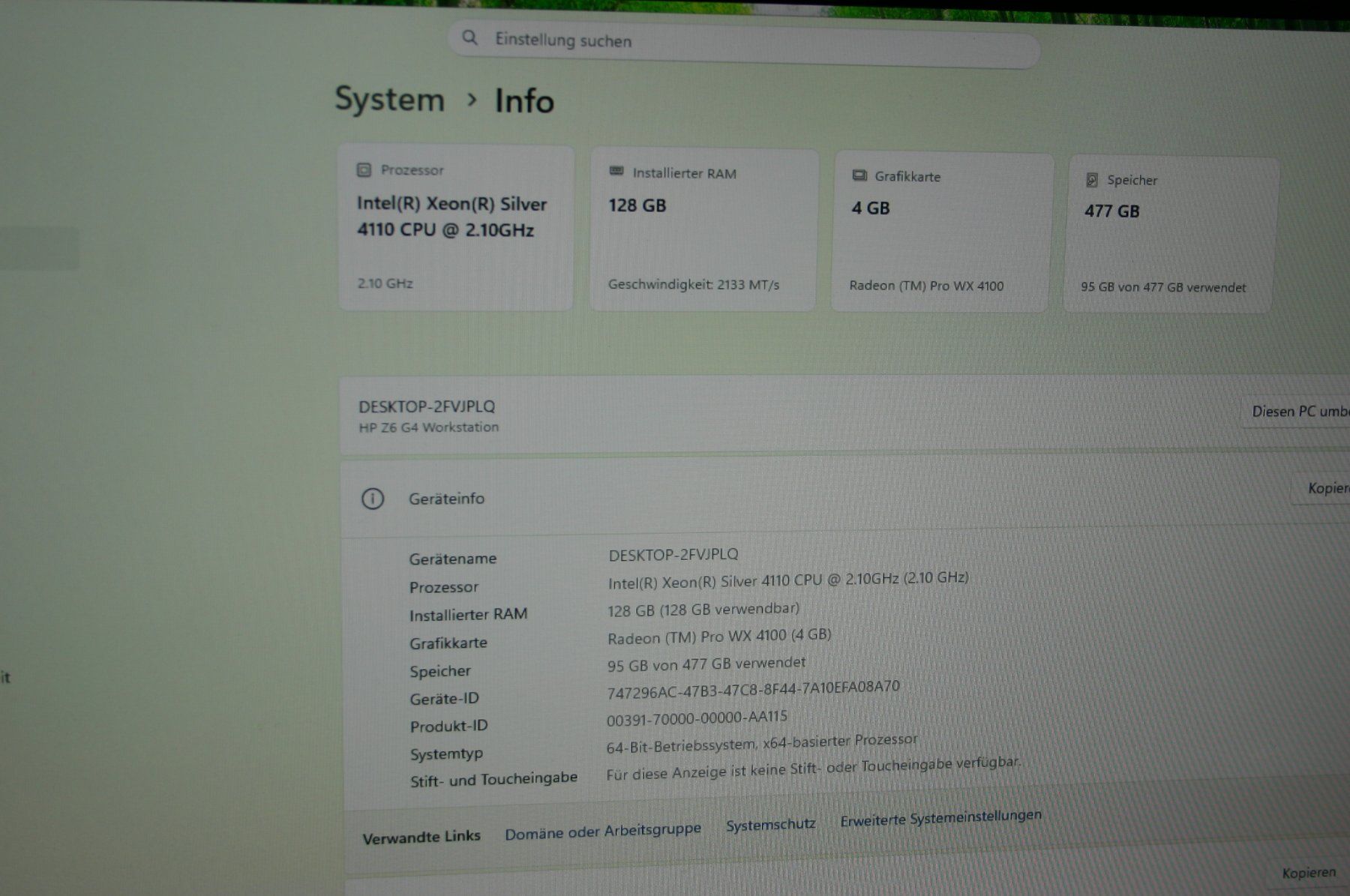
Task: Click '95 GB von 477 GB verwendet' card text
Action: coord(1163,287)
